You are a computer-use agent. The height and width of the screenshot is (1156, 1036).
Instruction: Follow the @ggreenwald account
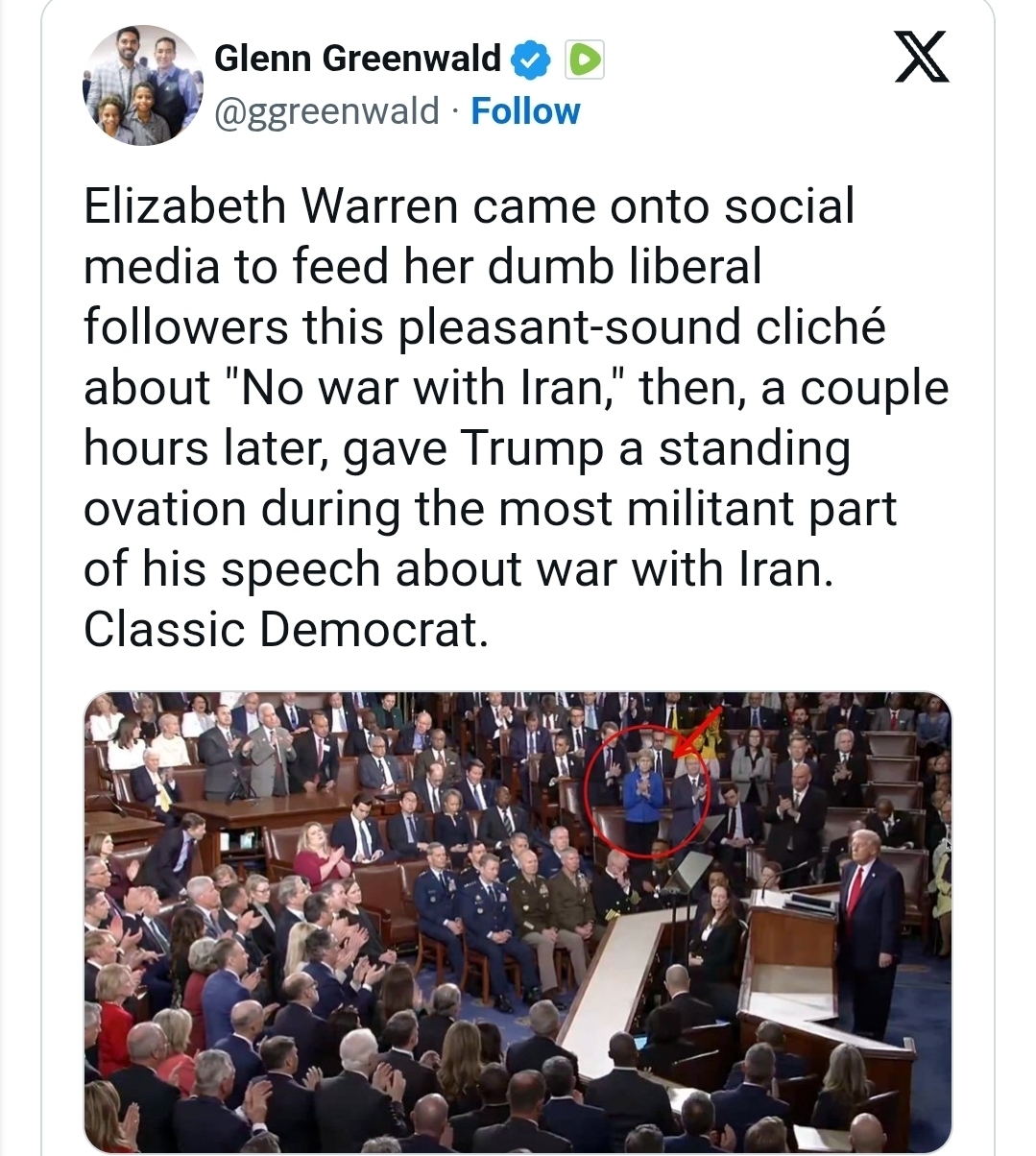click(525, 111)
